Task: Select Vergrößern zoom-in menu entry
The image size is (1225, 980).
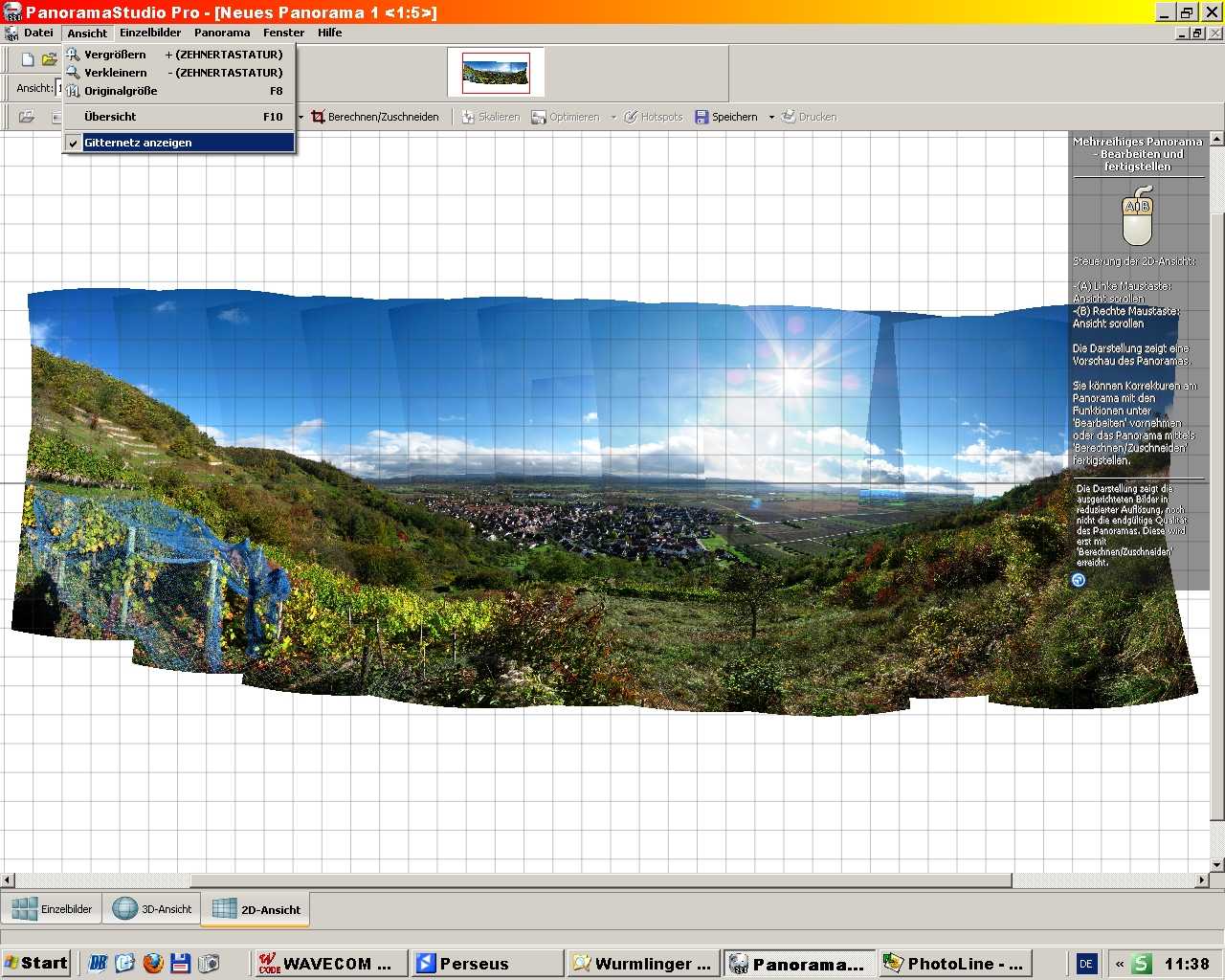Action: pyautogui.click(x=115, y=55)
